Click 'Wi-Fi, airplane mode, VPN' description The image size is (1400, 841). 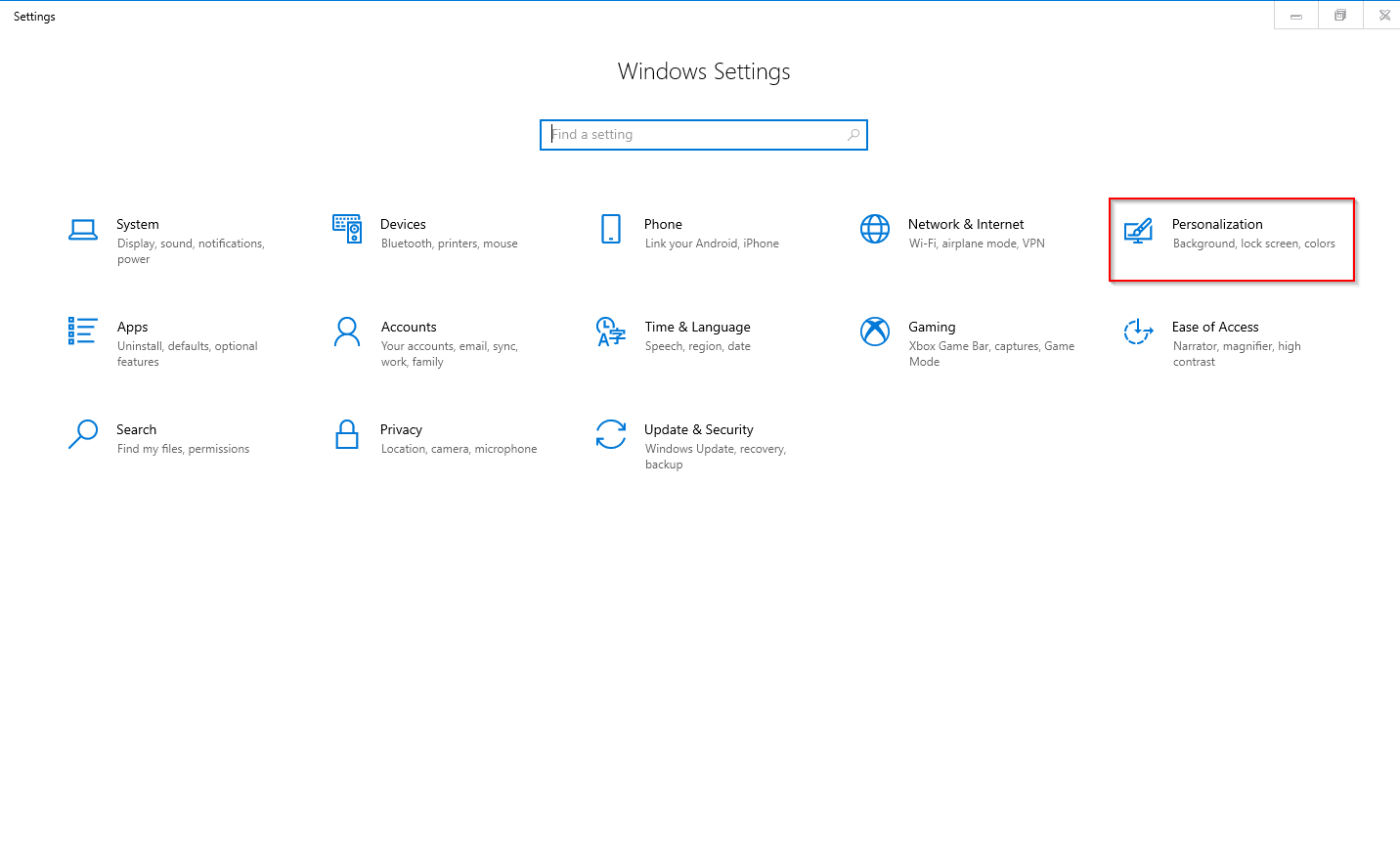pyautogui.click(x=977, y=243)
